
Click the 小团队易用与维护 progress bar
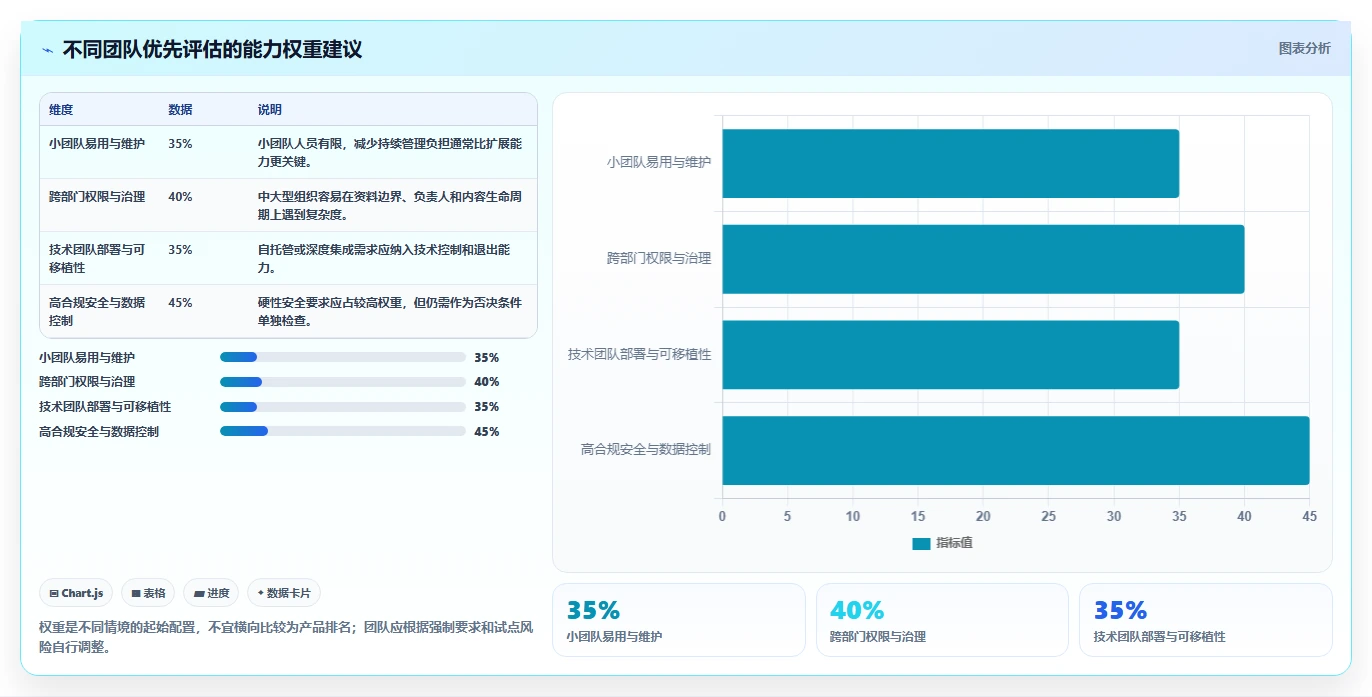(x=343, y=357)
